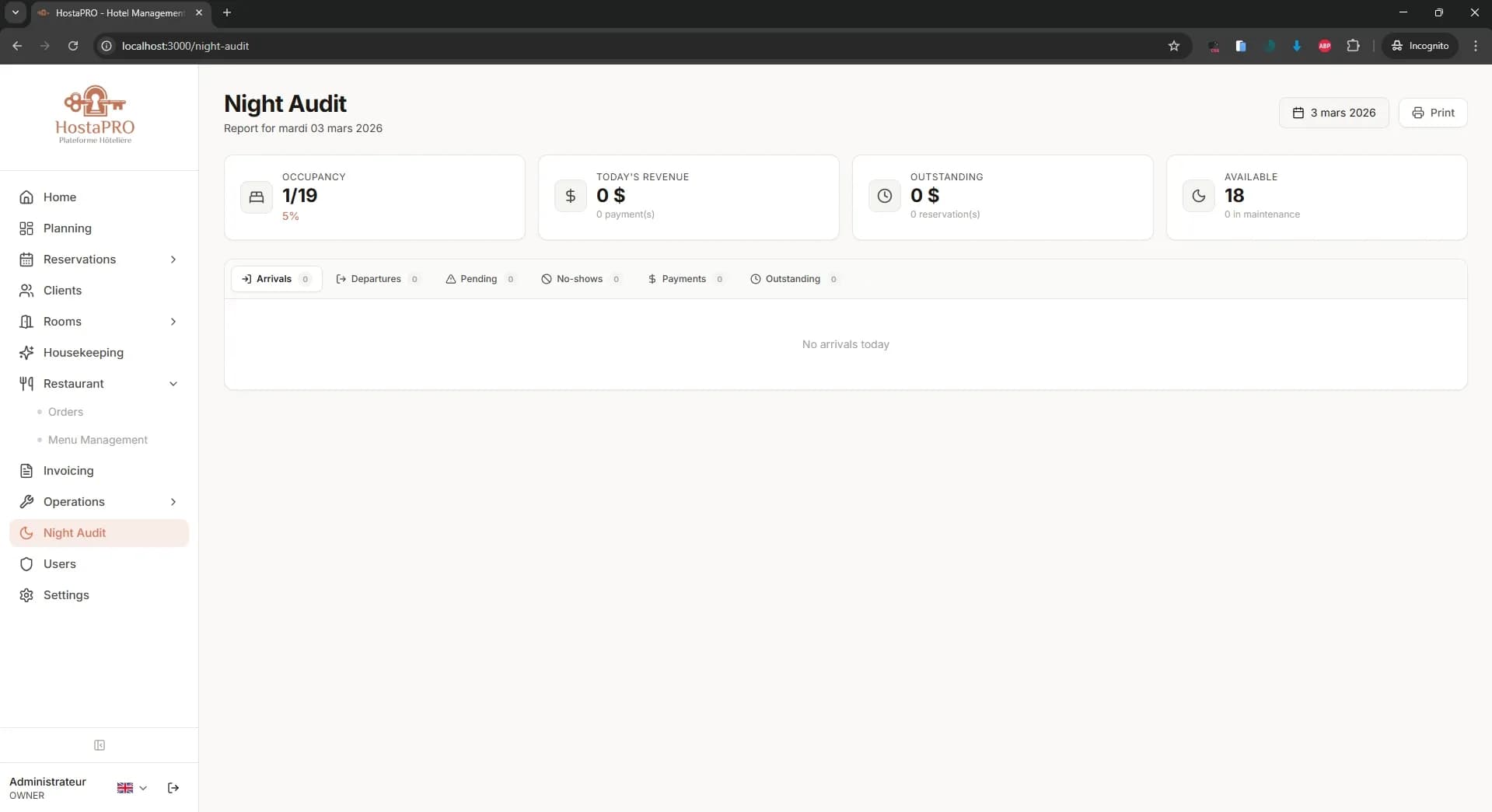Switch to the Departures tab
Screen dimensions: 1492x812
pyautogui.click(x=376, y=279)
